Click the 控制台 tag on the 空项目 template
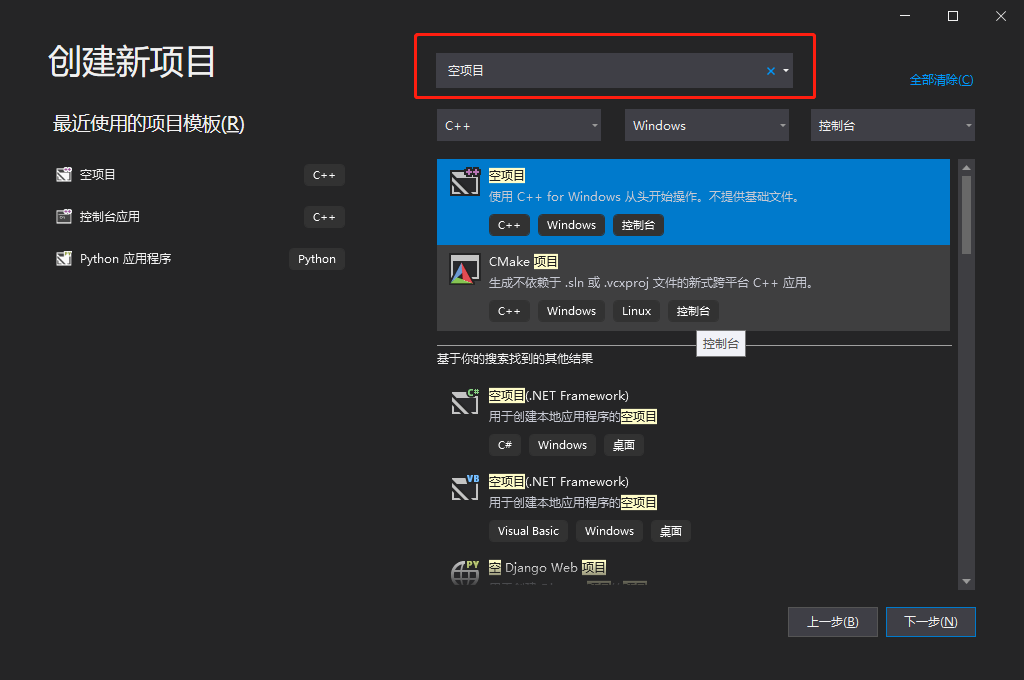The width and height of the screenshot is (1024, 680). click(x=638, y=225)
